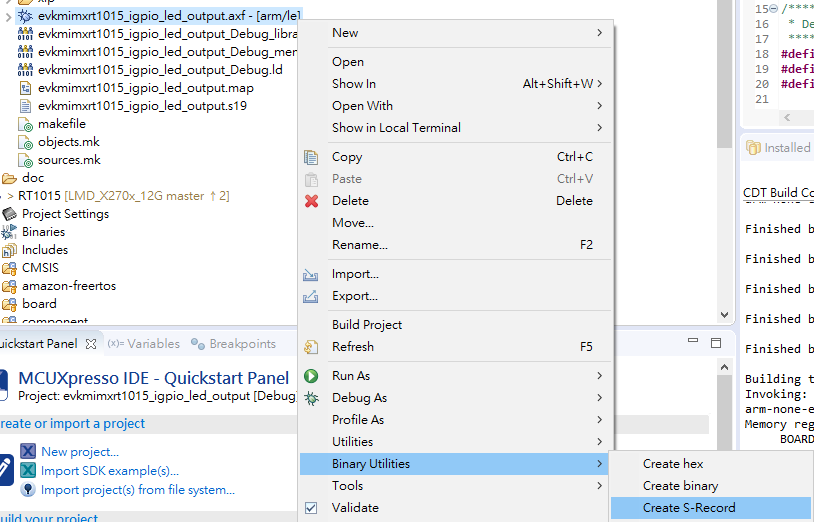814x522 pixels.
Task: Click the Refresh icon
Action: pos(311,347)
